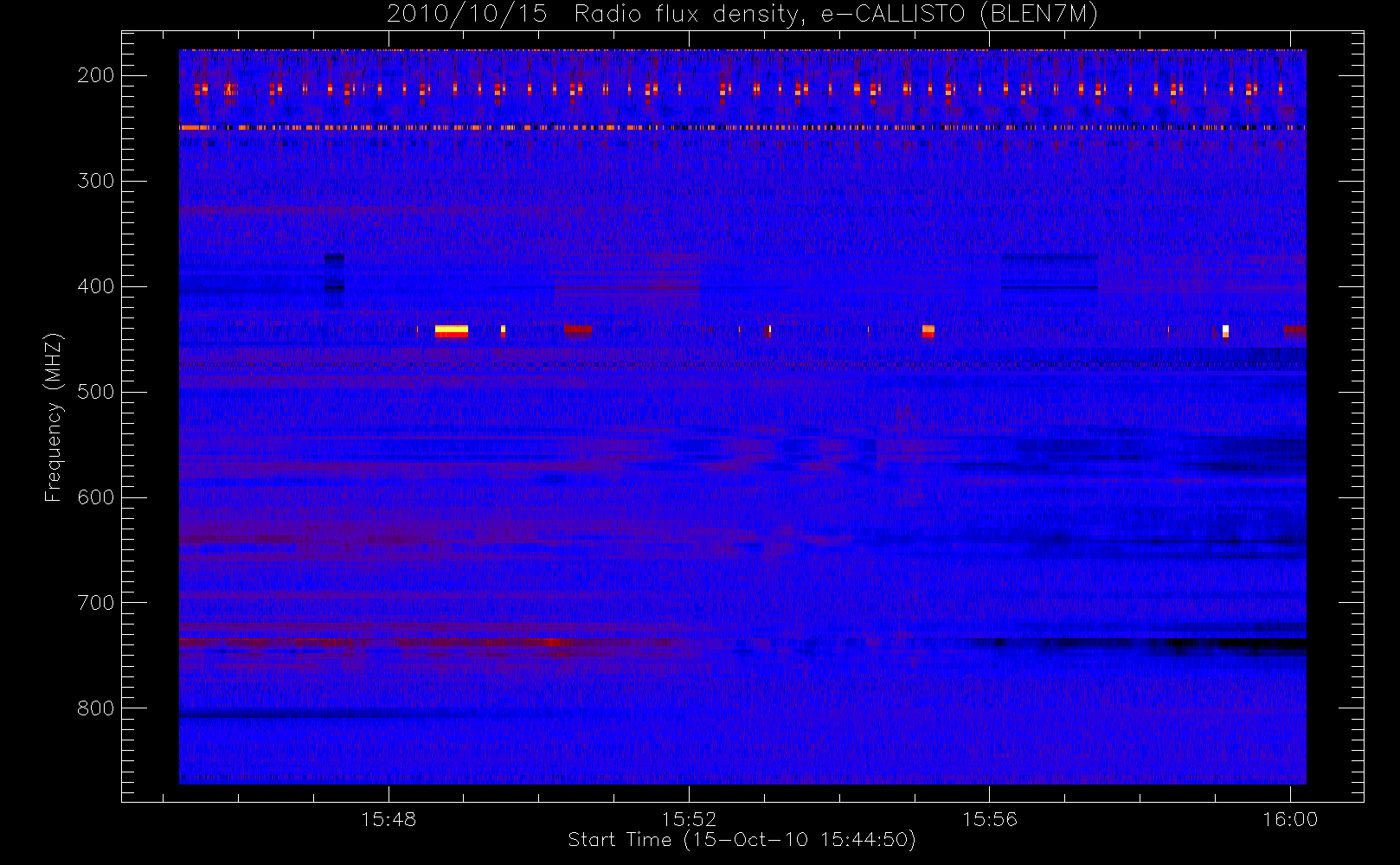The width and height of the screenshot is (1400, 865).
Task: Click the plot title "2010/10/15 Radio flux density, e-CALLISTO (BLEN7M)"
Action: 742,15
